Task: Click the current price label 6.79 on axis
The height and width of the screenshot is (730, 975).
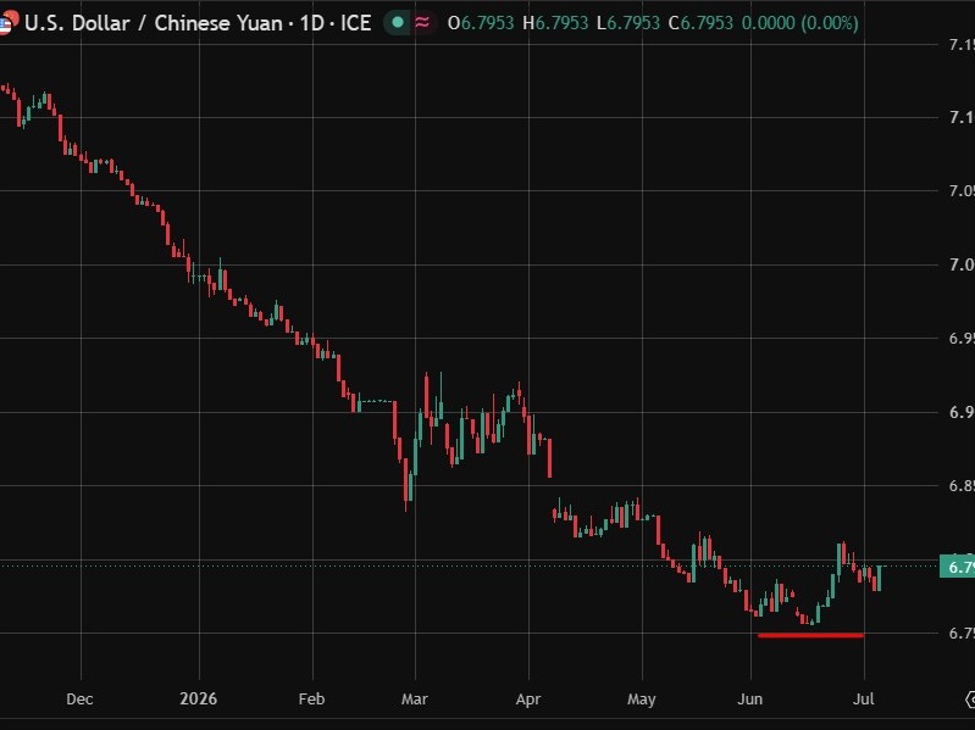Action: 958,566
